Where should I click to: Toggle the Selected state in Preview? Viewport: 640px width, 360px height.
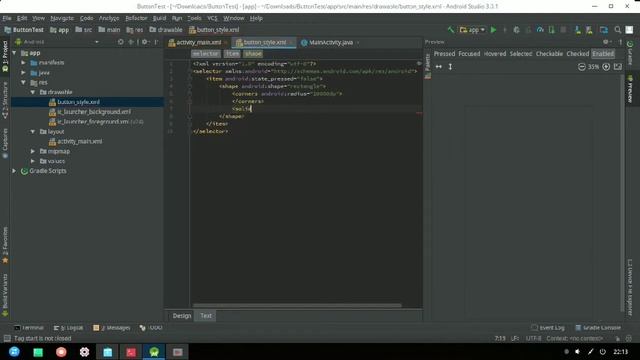tap(521, 54)
